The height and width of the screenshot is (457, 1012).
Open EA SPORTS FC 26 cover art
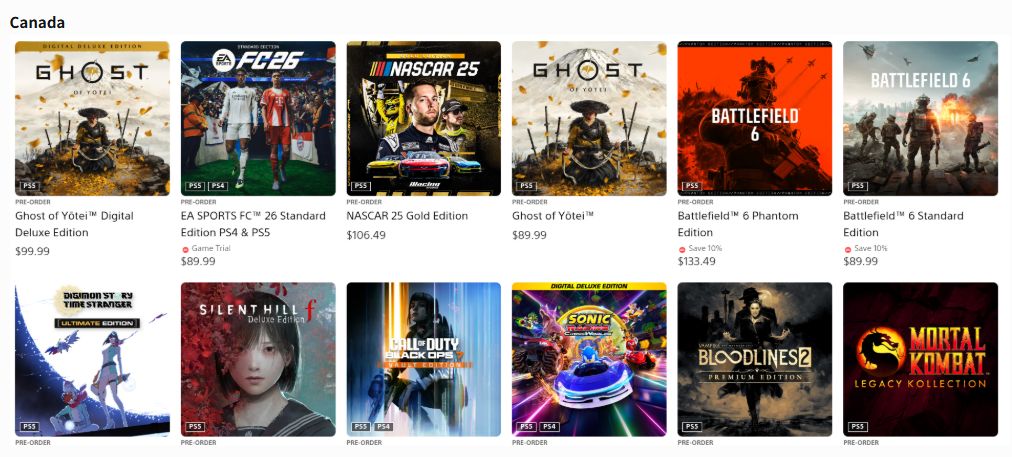pos(258,118)
